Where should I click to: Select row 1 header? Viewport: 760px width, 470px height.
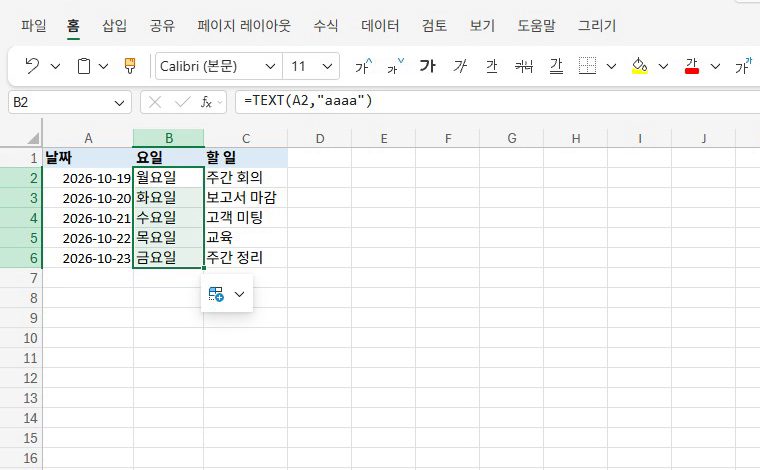21,158
